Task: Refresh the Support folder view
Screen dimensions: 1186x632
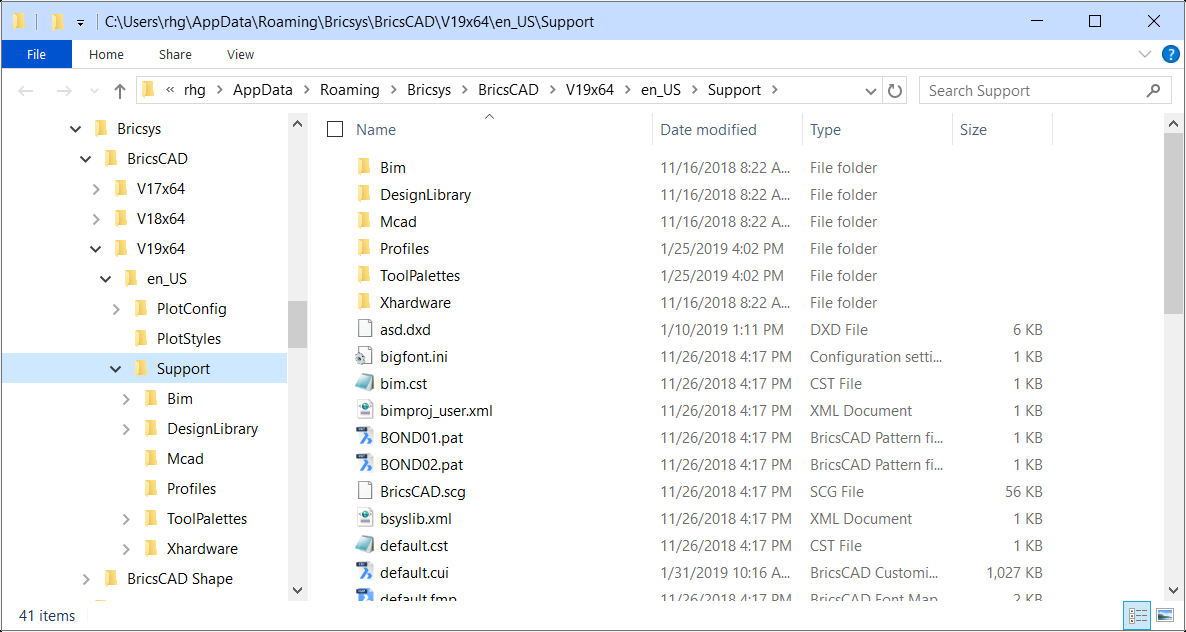Action: (x=895, y=91)
